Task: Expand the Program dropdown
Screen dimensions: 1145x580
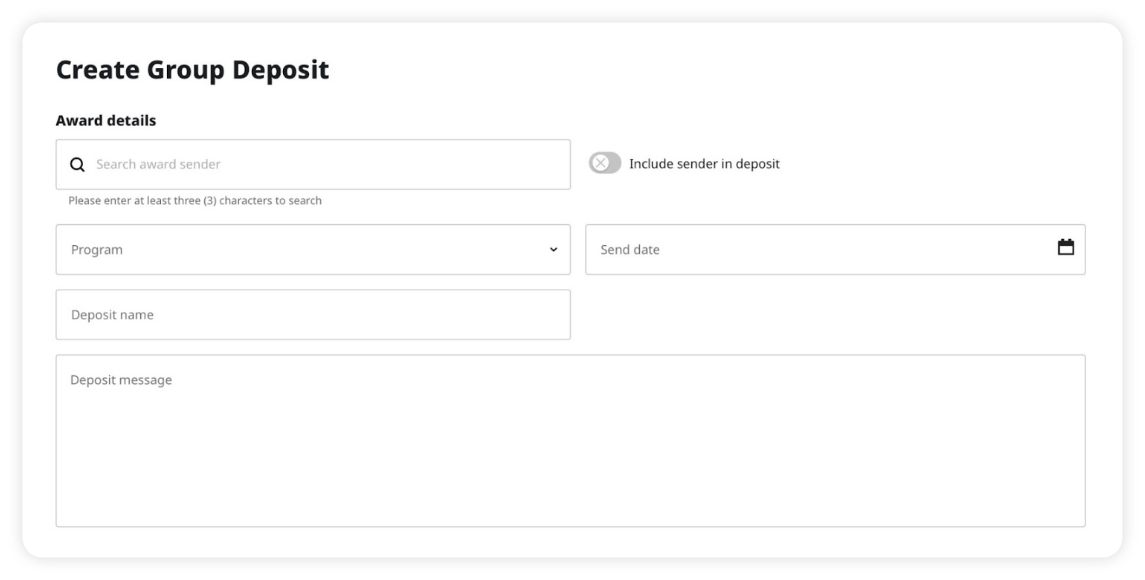Action: [x=313, y=250]
